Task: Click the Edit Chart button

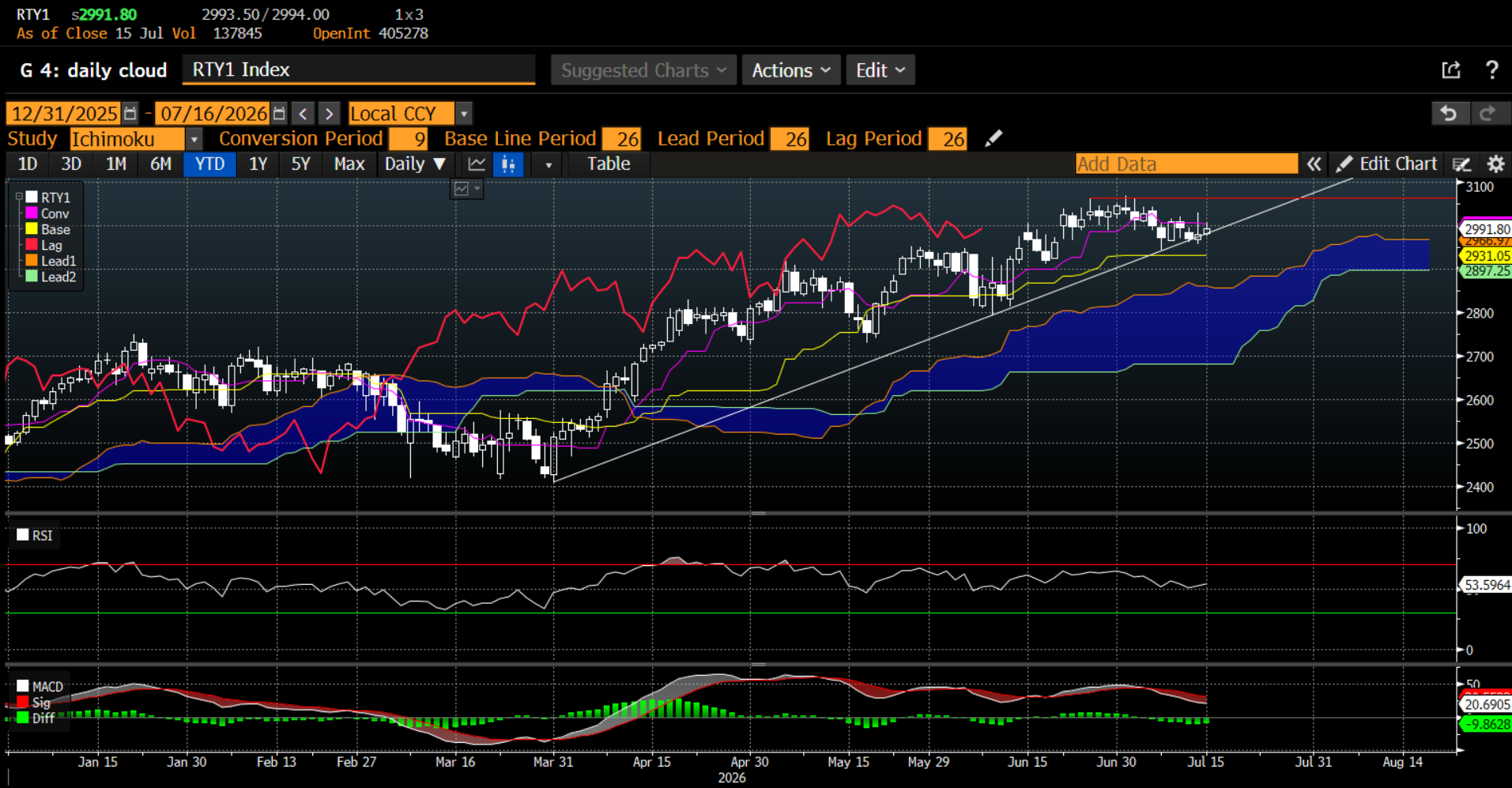Action: pos(1387,164)
